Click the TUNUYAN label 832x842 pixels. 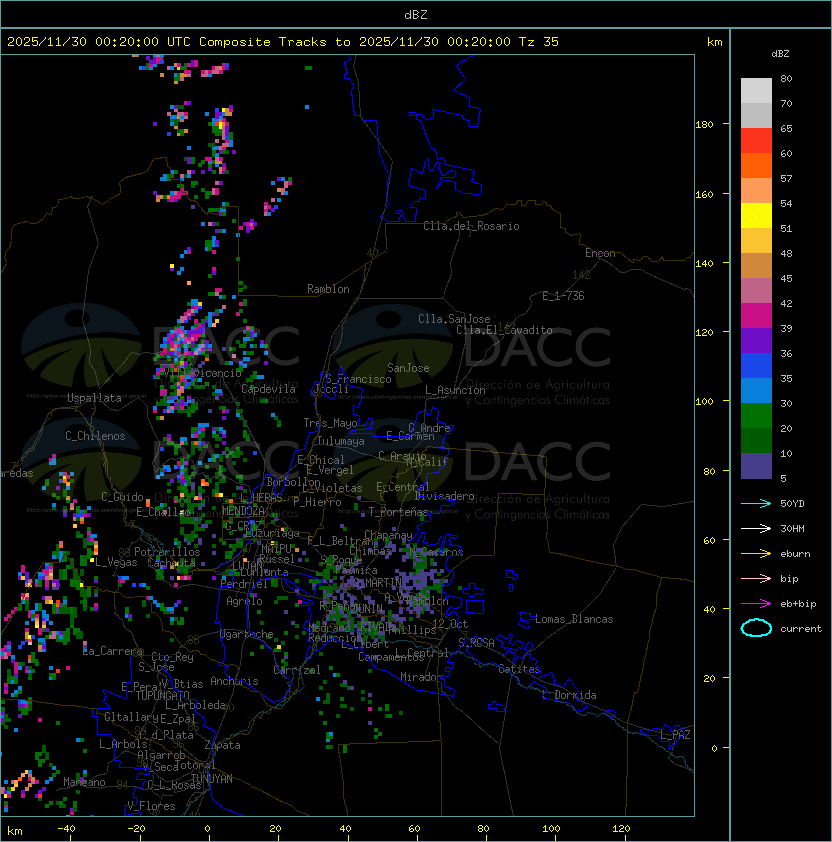point(212,779)
